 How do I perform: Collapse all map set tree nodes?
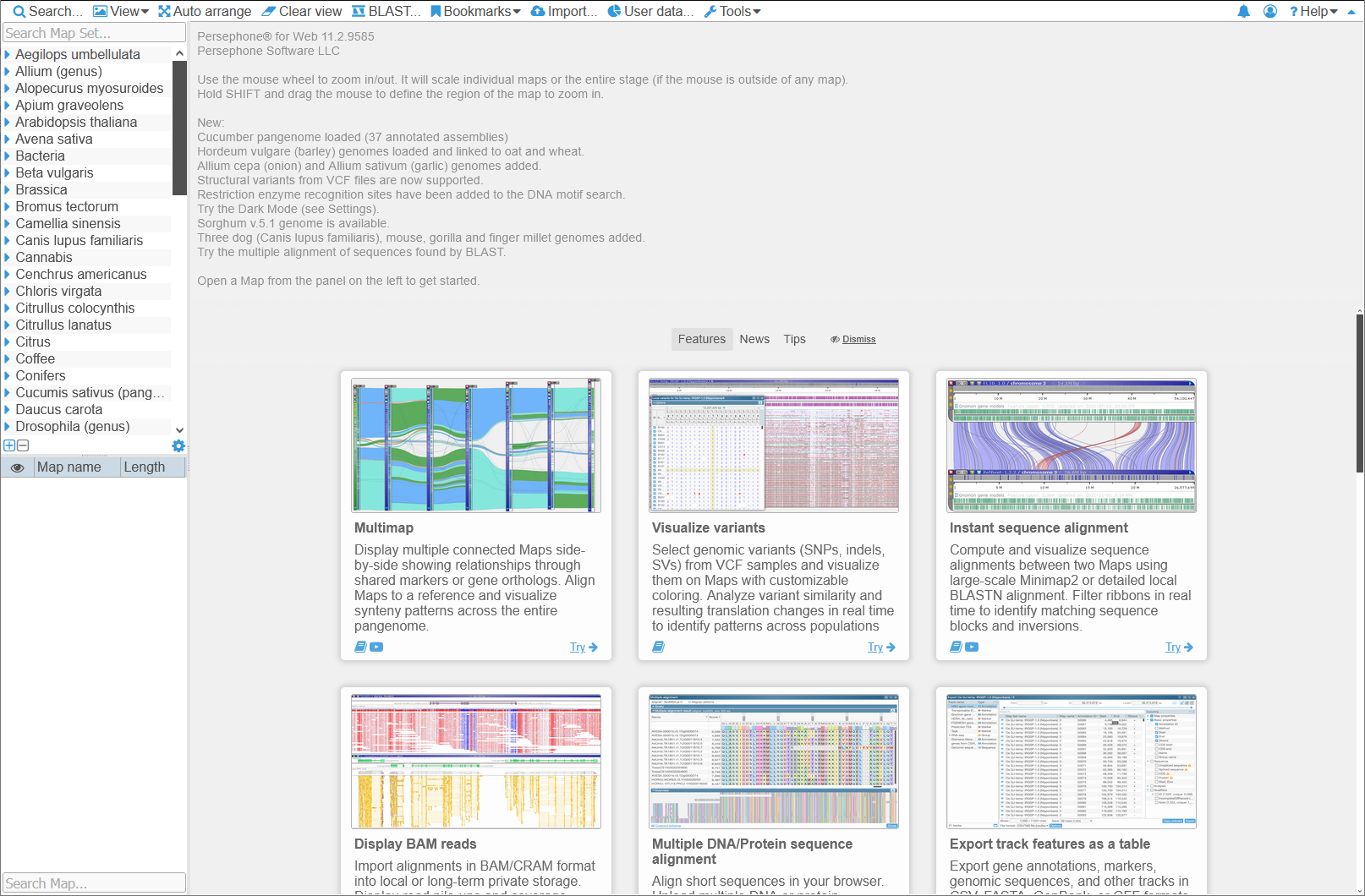pyautogui.click(x=23, y=445)
